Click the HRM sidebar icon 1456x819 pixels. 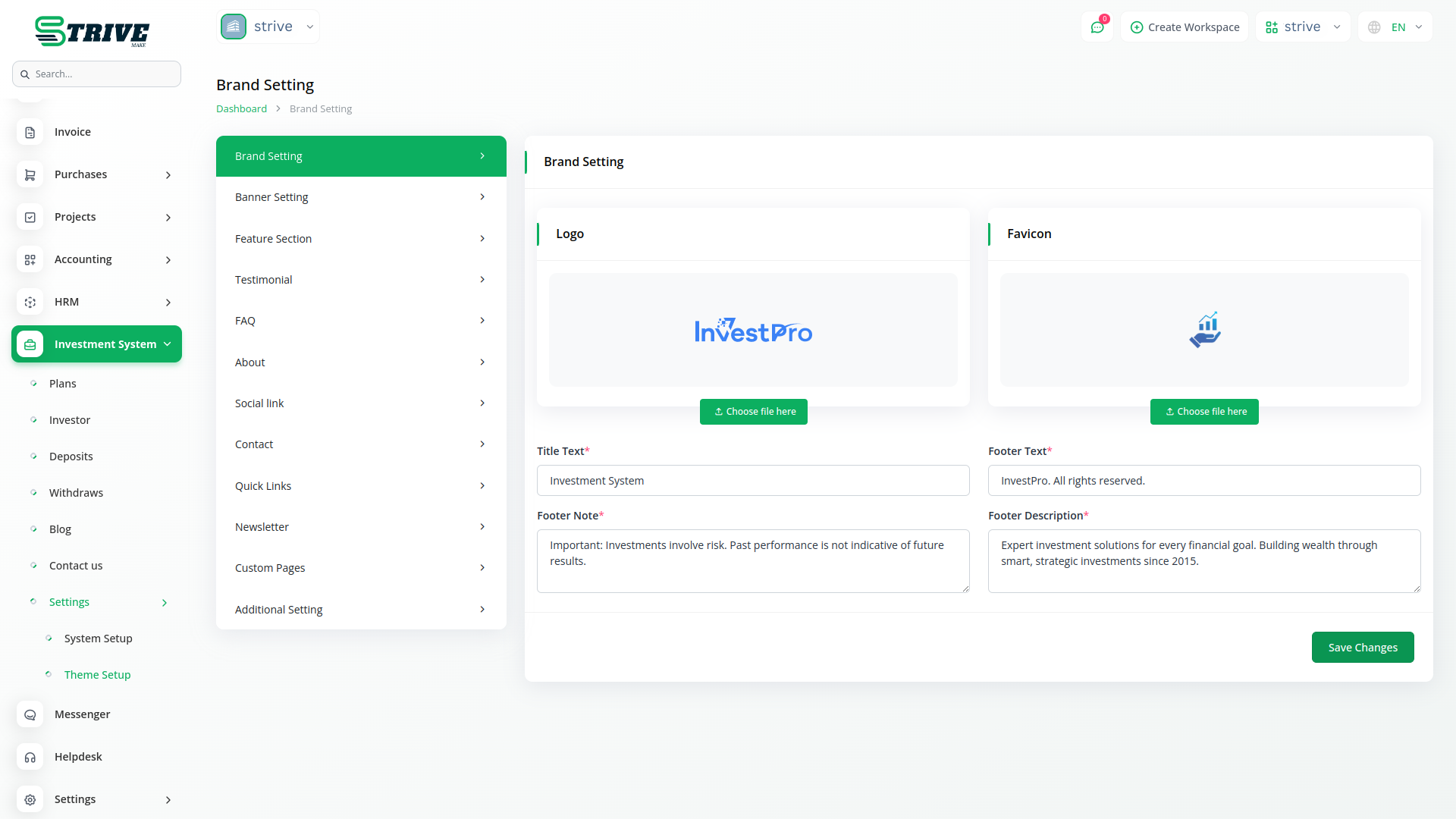[30, 302]
